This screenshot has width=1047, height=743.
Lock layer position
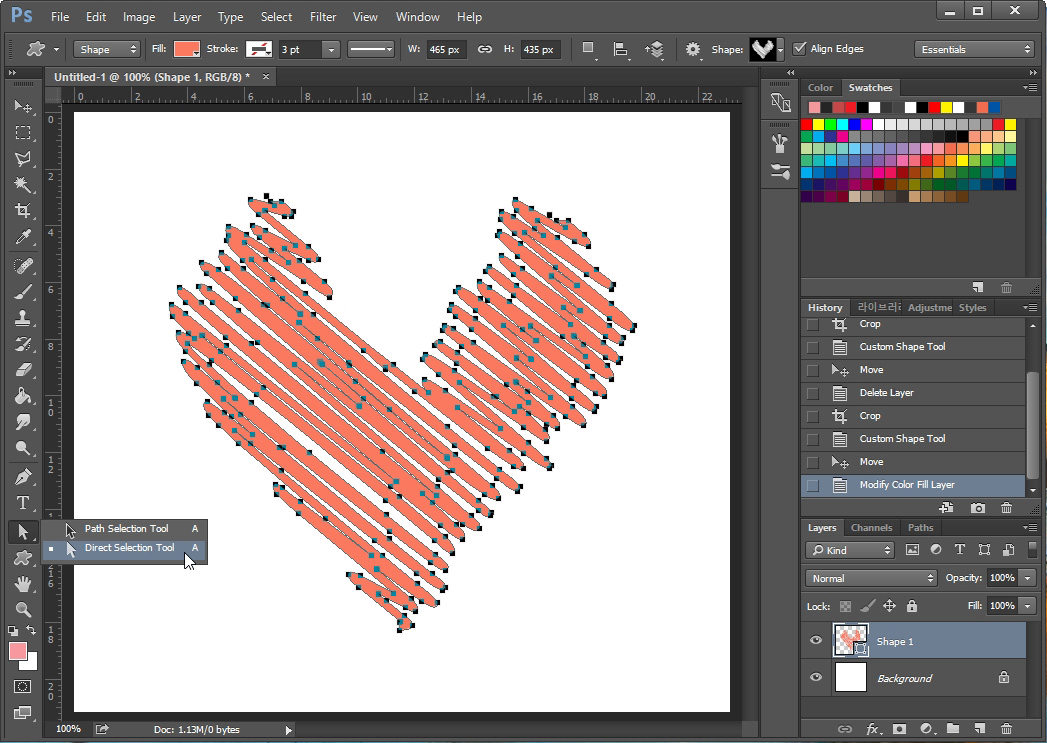[x=889, y=606]
